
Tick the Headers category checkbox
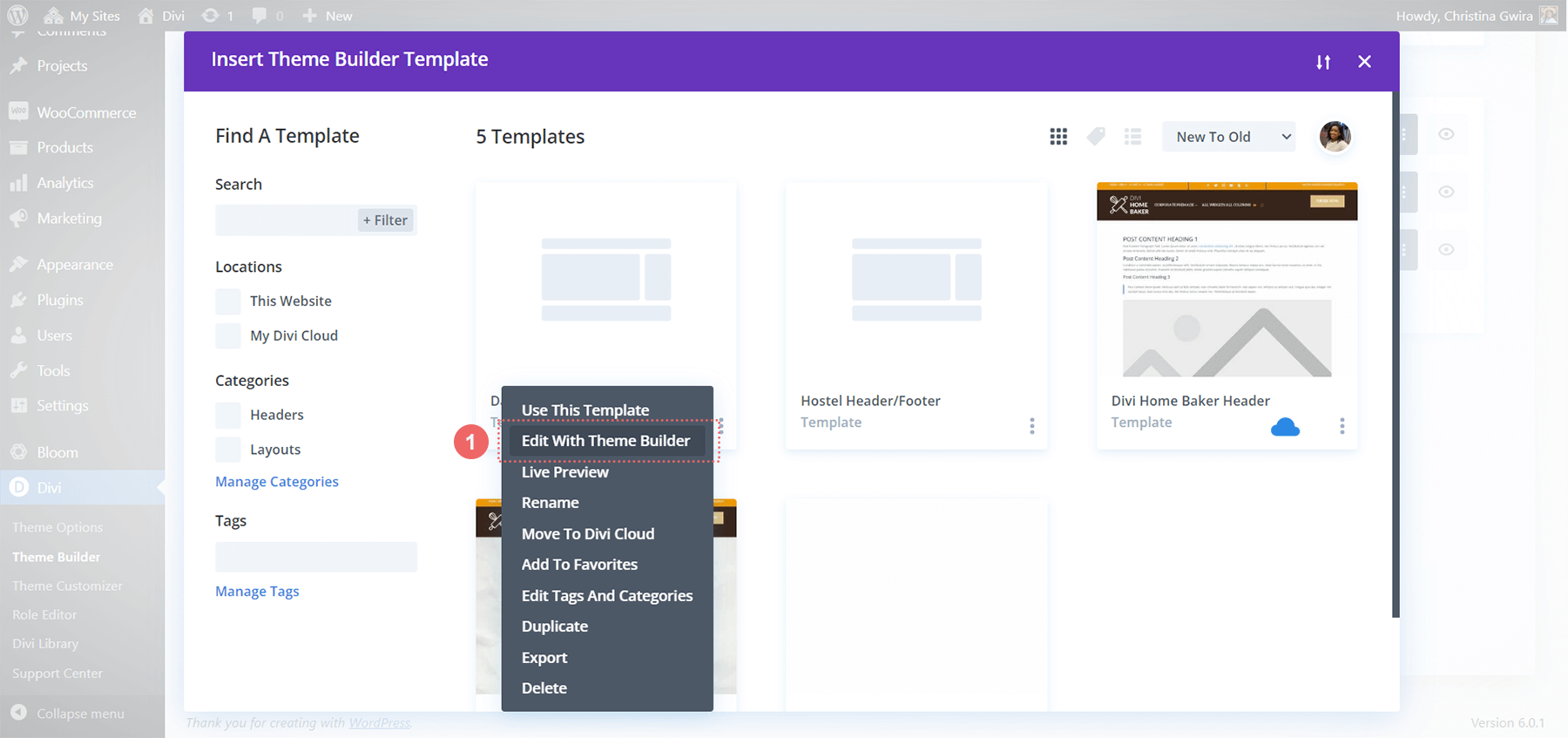[228, 416]
